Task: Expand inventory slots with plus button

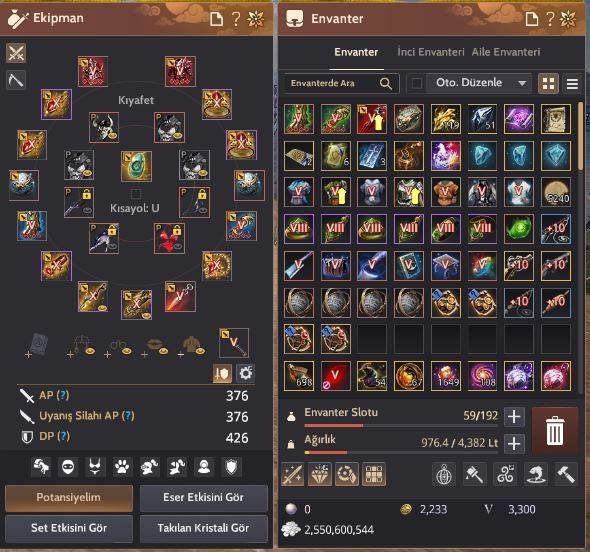Action: pos(514,417)
